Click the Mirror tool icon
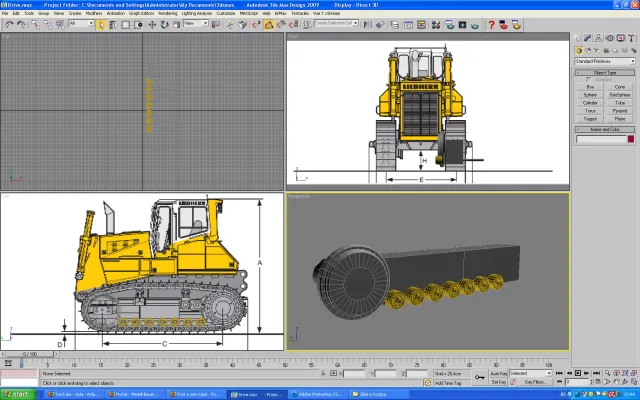Screen dimensions: 640x400 [367, 25]
